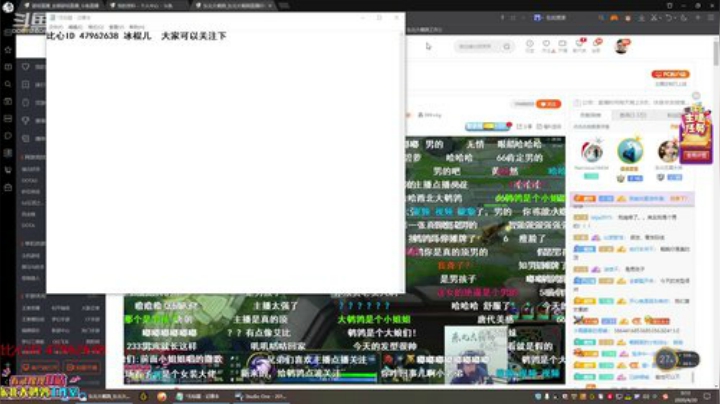Open the Edit menu in Notepad
Viewport: 720px width, 404px height.
click(x=75, y=27)
